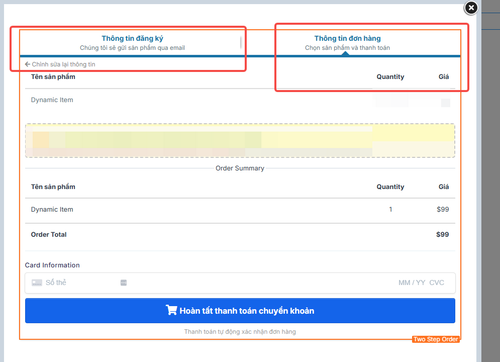This screenshot has width=500, height=362.
Task: Click the shopping cart icon on payment button
Action: pyautogui.click(x=171, y=310)
